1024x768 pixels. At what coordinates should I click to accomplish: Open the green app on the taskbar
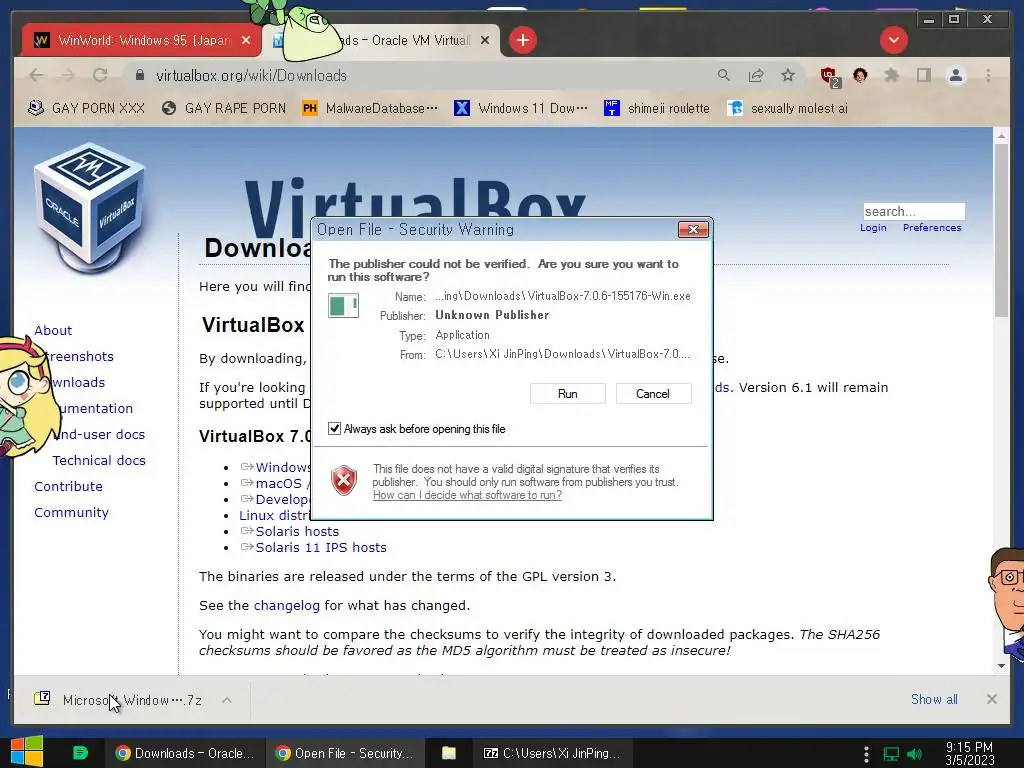click(x=80, y=752)
